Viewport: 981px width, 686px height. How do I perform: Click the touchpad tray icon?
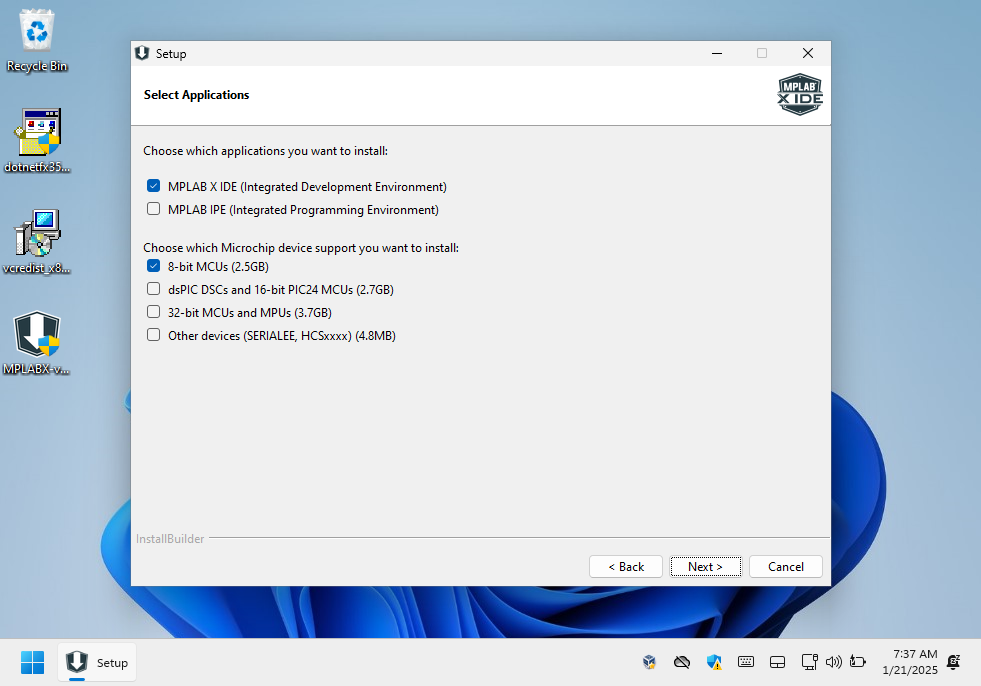[778, 662]
